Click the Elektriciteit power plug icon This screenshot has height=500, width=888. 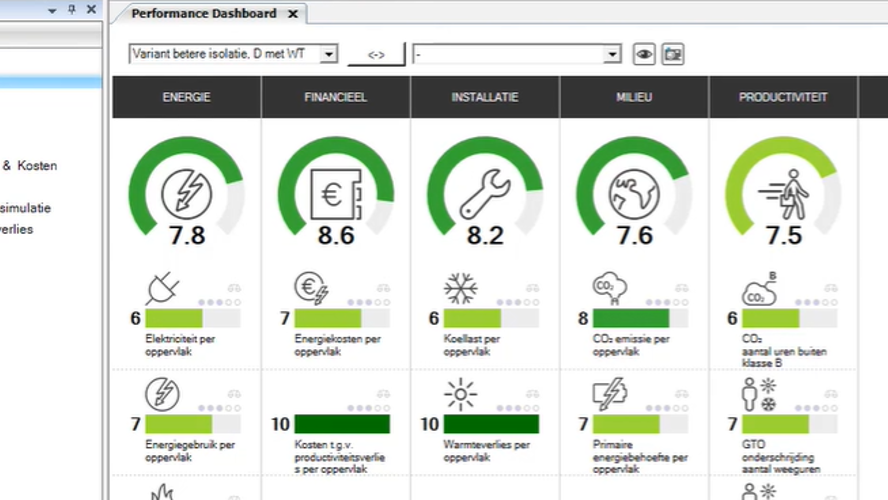[x=162, y=289]
